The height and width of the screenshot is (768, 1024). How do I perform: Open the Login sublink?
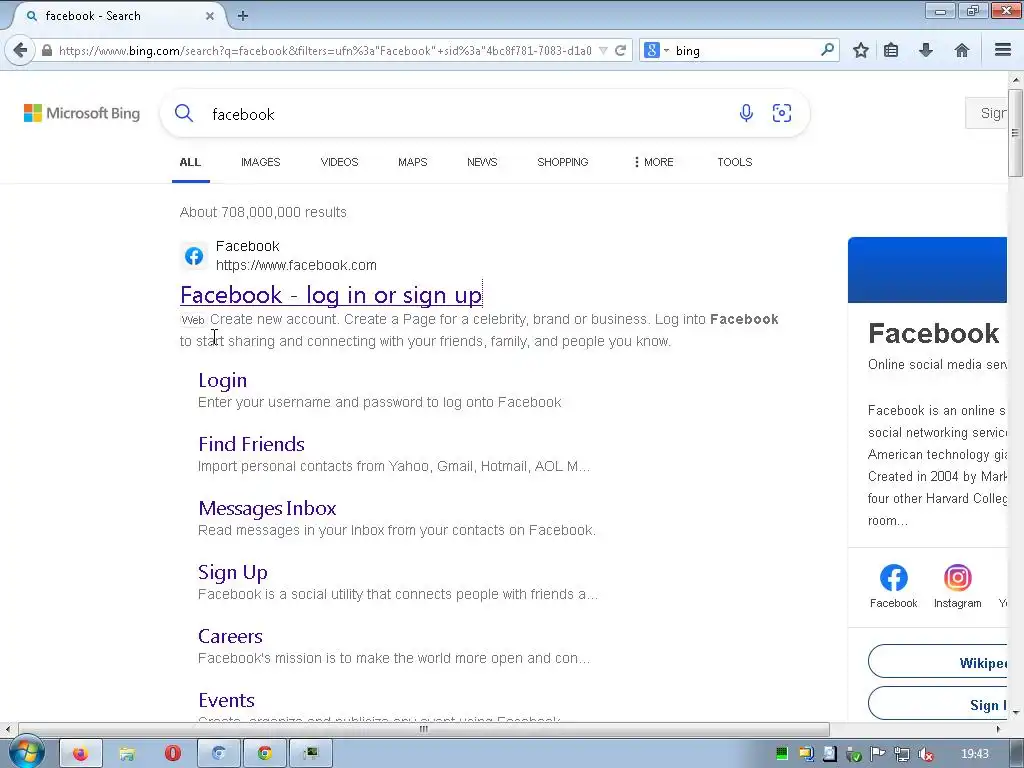[x=223, y=380]
